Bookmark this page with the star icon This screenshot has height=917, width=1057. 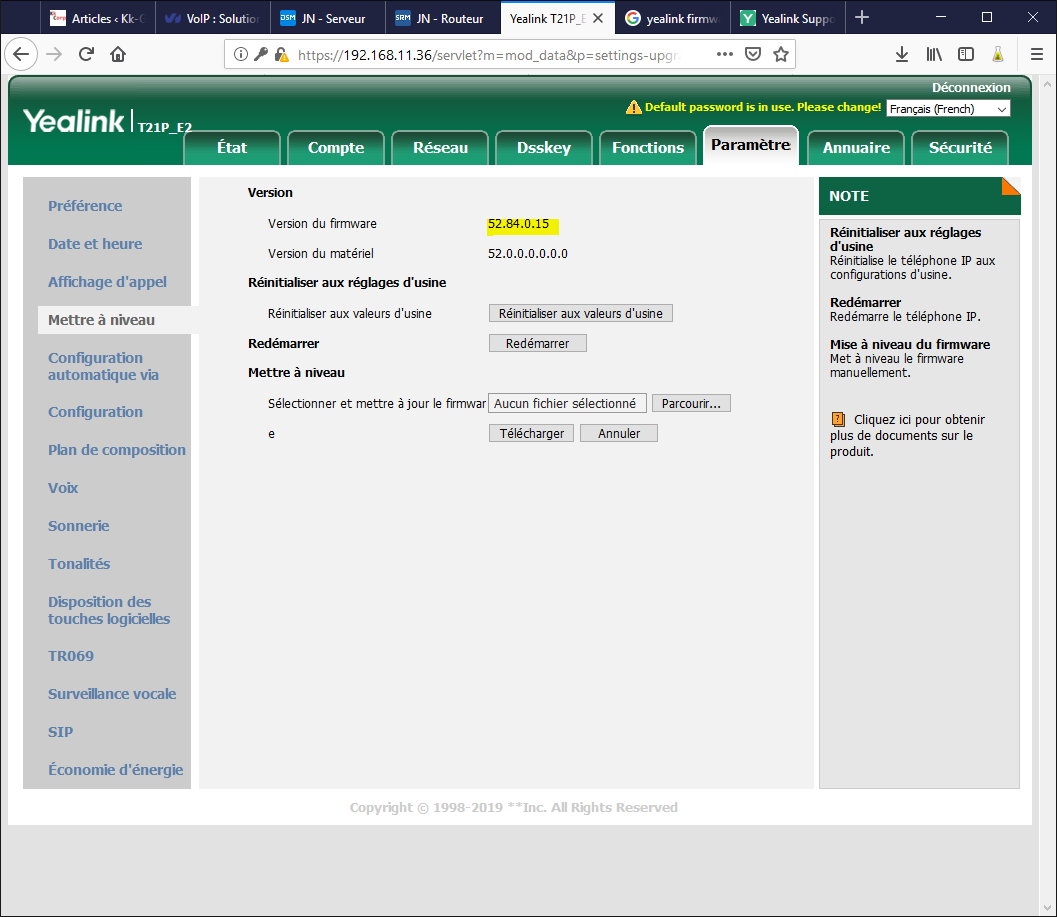coord(781,54)
